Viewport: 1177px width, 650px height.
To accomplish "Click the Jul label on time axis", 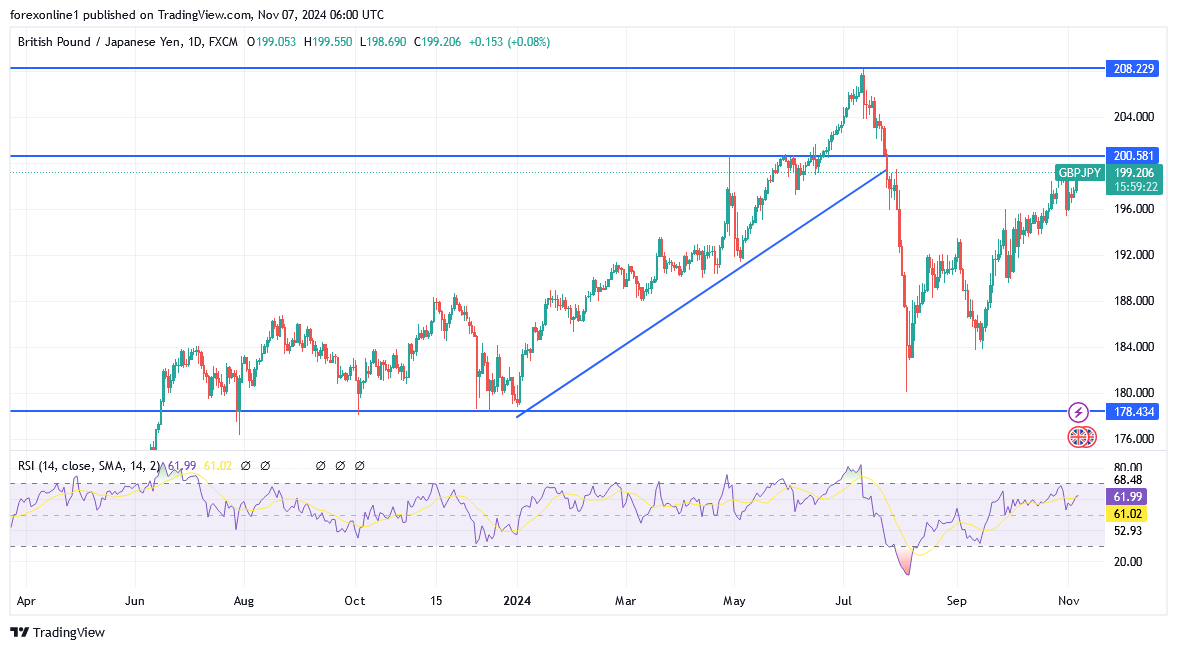I will [x=843, y=601].
